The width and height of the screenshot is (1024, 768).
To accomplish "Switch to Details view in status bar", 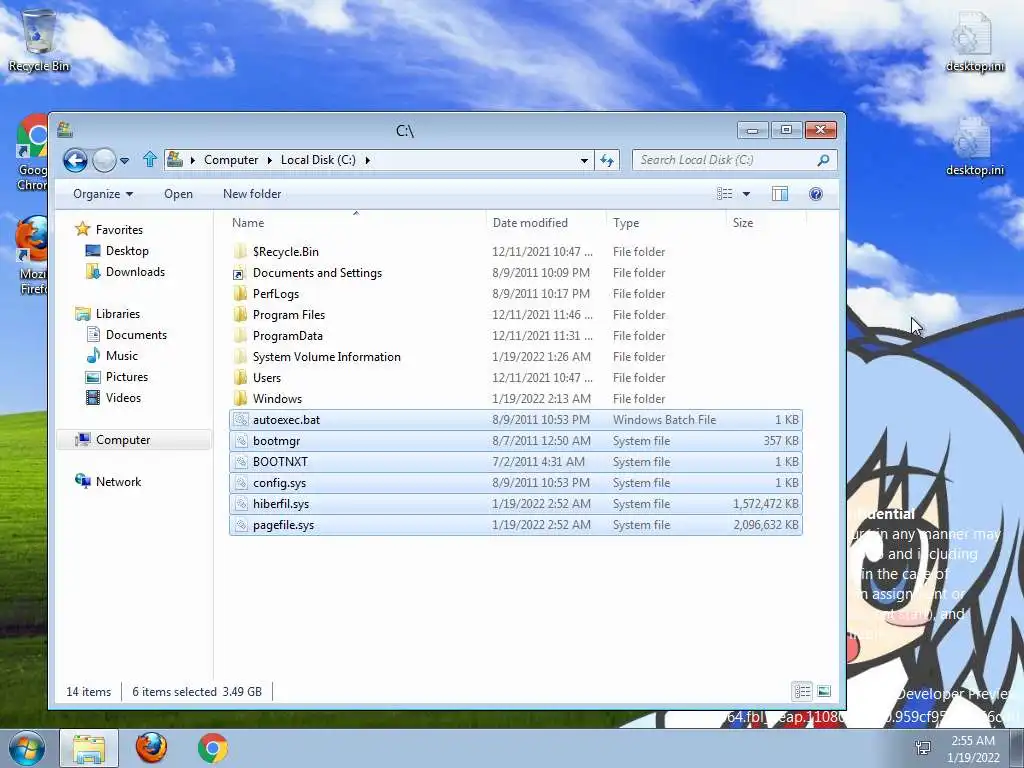I will (x=802, y=691).
